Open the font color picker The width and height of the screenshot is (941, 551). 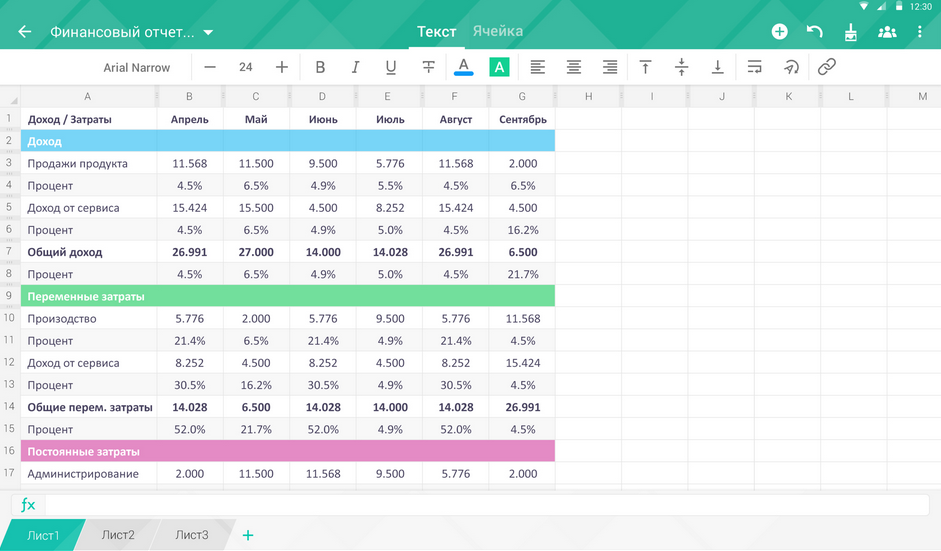(463, 67)
